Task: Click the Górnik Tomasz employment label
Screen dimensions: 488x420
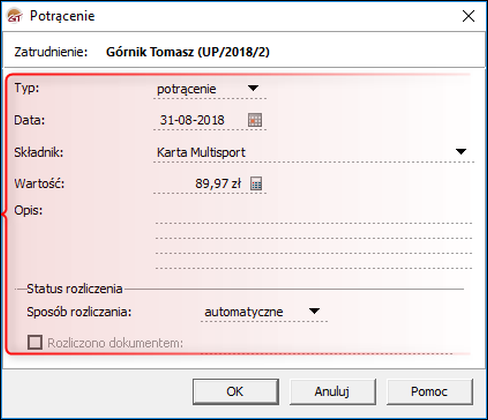Action: [188, 52]
